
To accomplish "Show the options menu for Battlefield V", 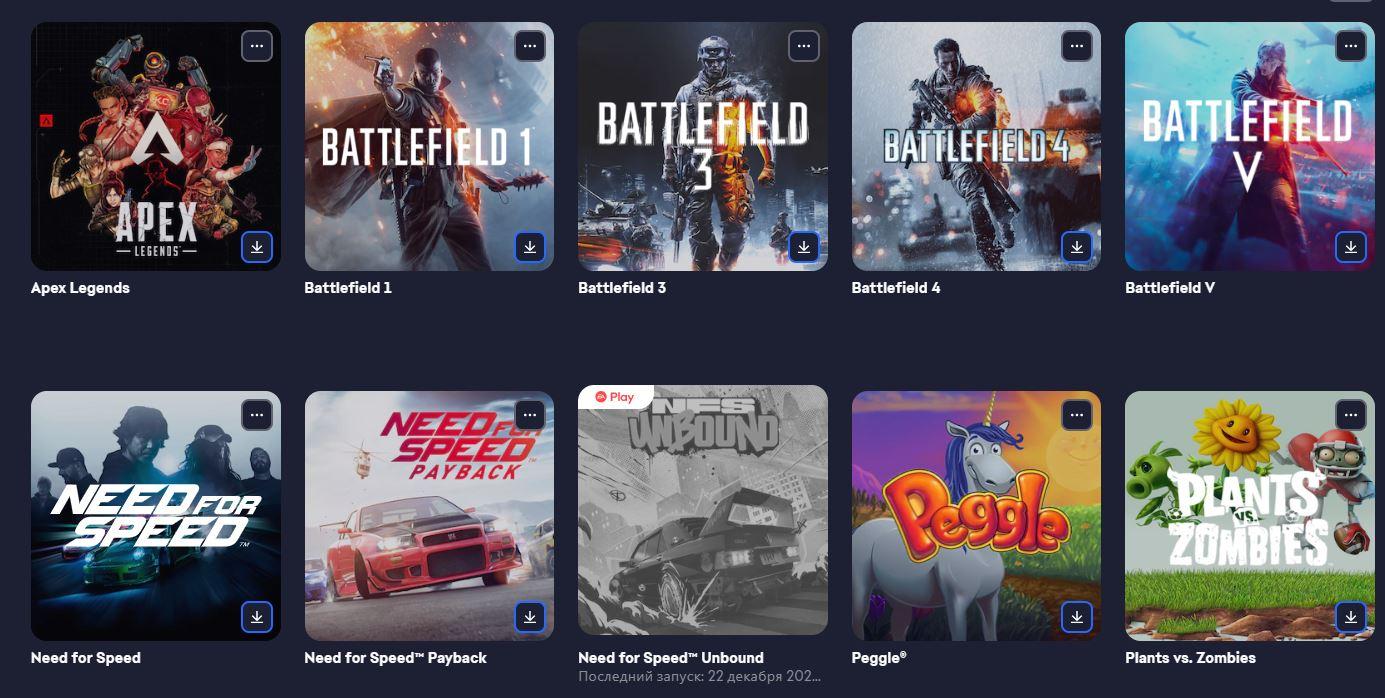I will point(1351,46).
